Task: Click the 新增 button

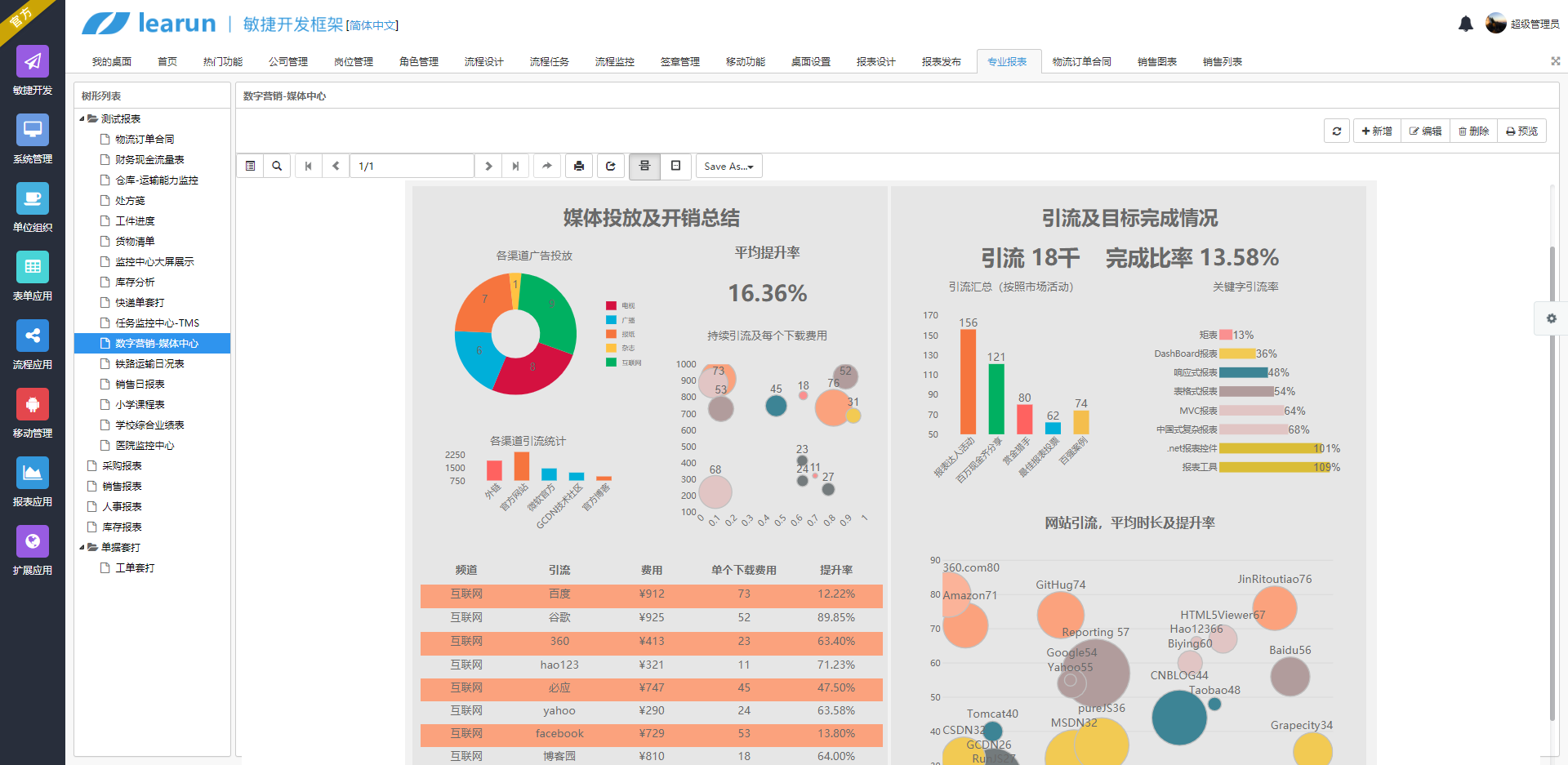Action: (x=1377, y=131)
